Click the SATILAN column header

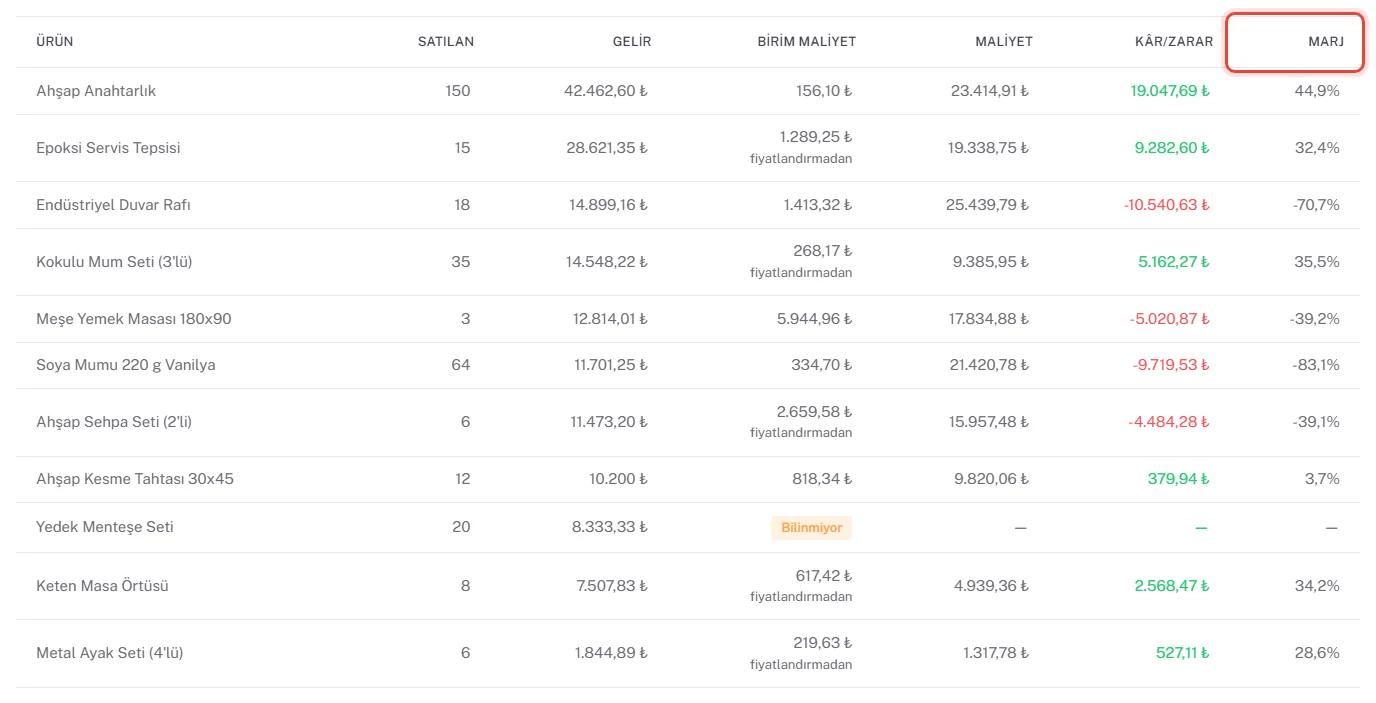[x=446, y=42]
